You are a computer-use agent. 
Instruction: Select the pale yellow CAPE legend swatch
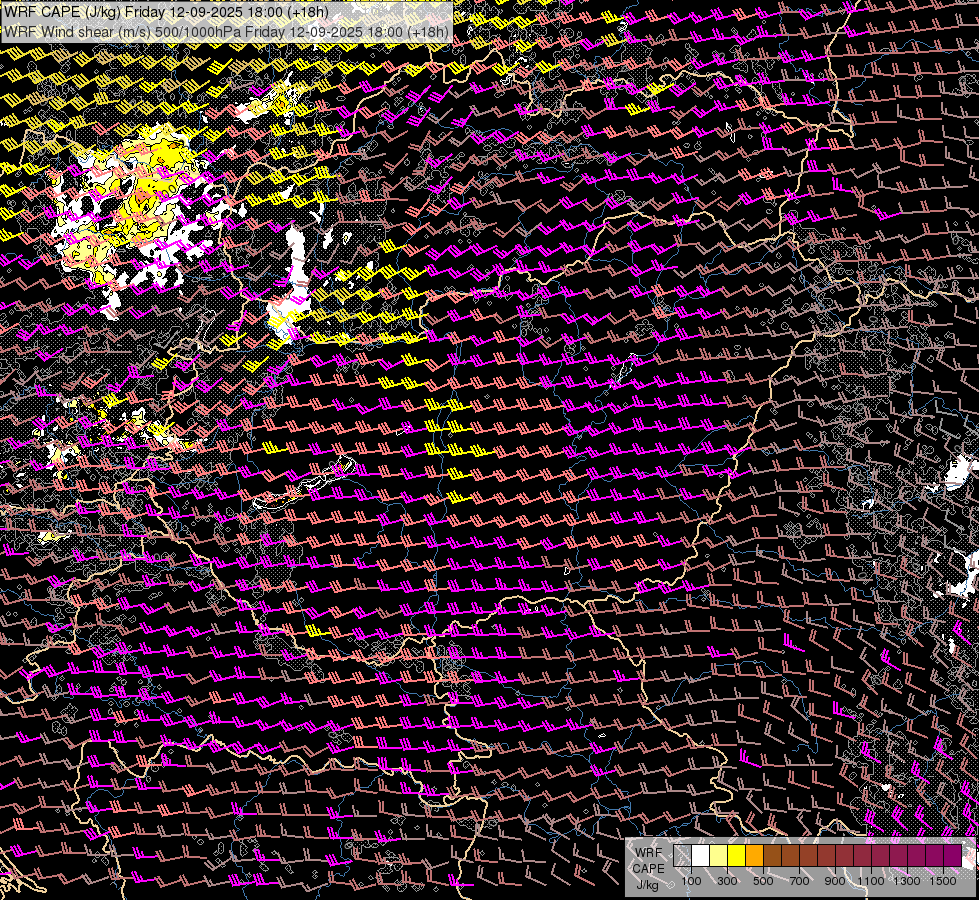719,855
